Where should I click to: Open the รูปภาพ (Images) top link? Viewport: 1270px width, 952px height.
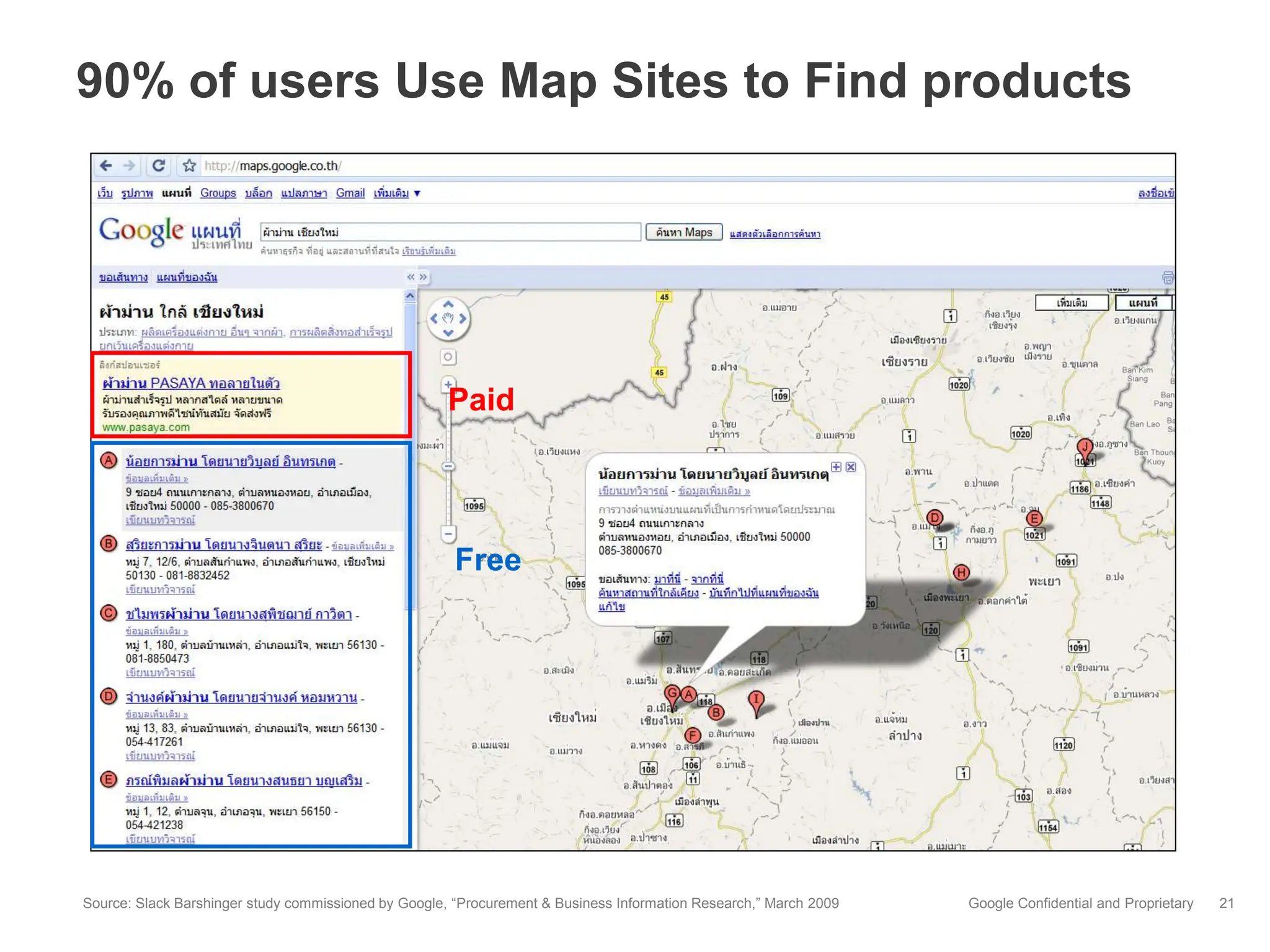pyautogui.click(x=137, y=193)
